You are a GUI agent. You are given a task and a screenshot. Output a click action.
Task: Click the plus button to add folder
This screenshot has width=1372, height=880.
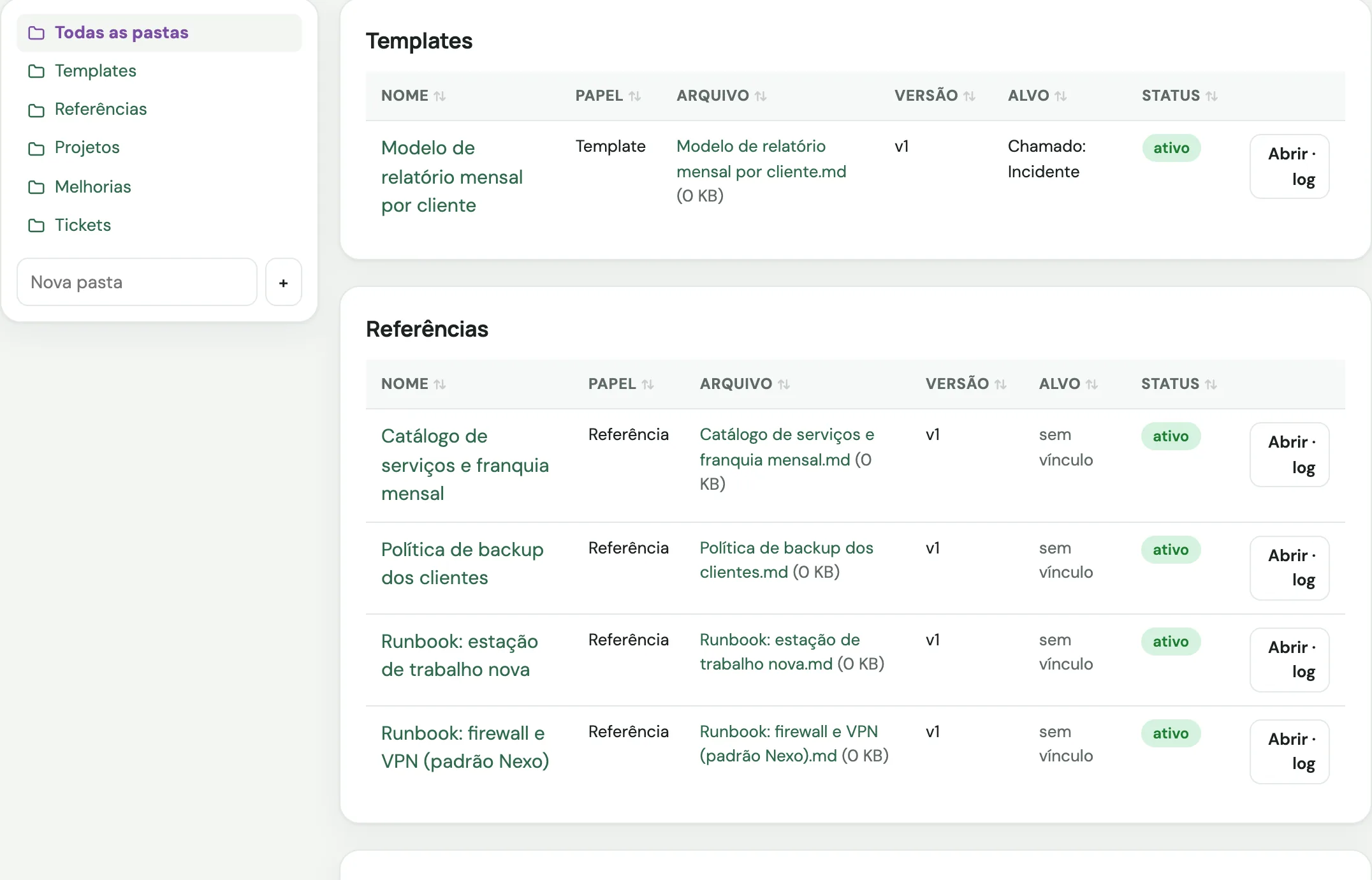pyautogui.click(x=284, y=282)
